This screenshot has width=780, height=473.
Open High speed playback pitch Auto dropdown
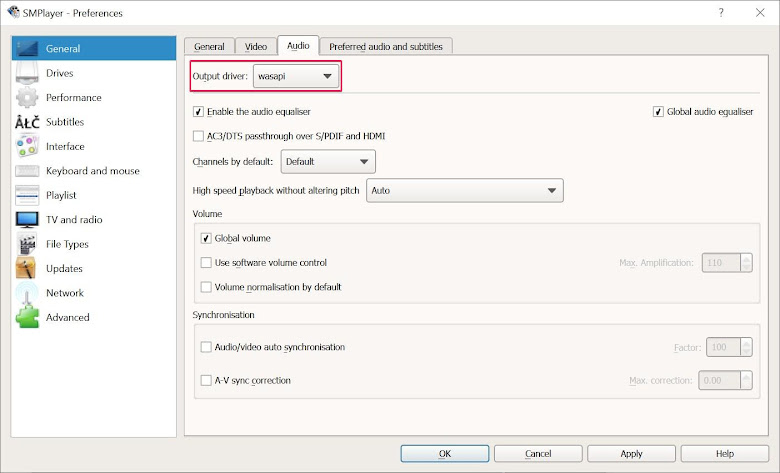465,190
